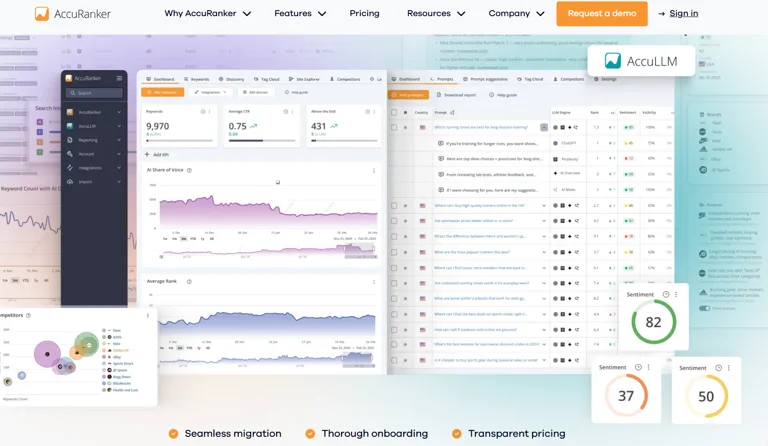The width and height of the screenshot is (768, 446).
Task: Switch to the Discovery tab in AccuRanker dashboard
Action: tap(231, 79)
